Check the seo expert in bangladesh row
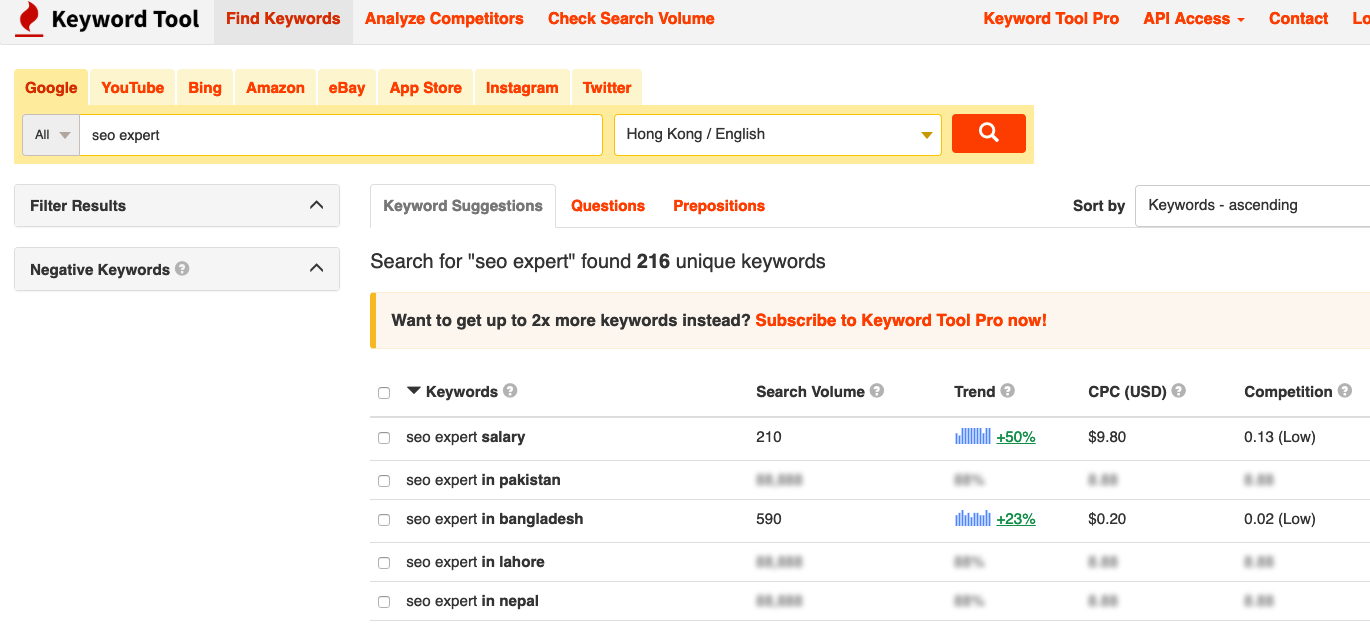The height and width of the screenshot is (626, 1370). pos(384,520)
